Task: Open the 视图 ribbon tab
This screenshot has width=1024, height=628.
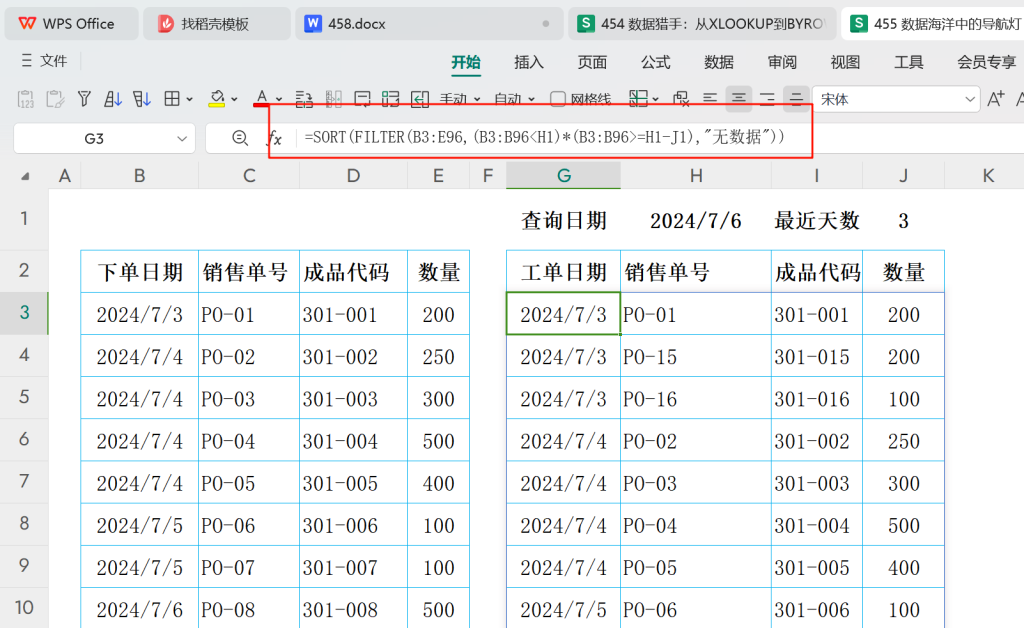Action: click(845, 62)
